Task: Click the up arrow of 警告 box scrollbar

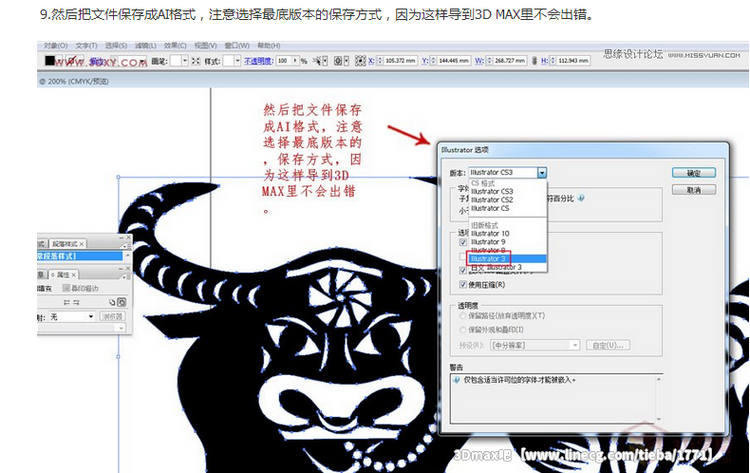Action: coord(659,379)
